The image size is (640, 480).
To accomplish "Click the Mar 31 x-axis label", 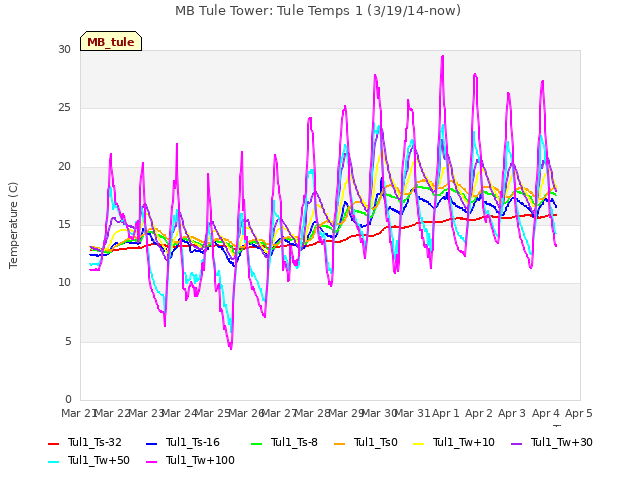I will point(413,413).
